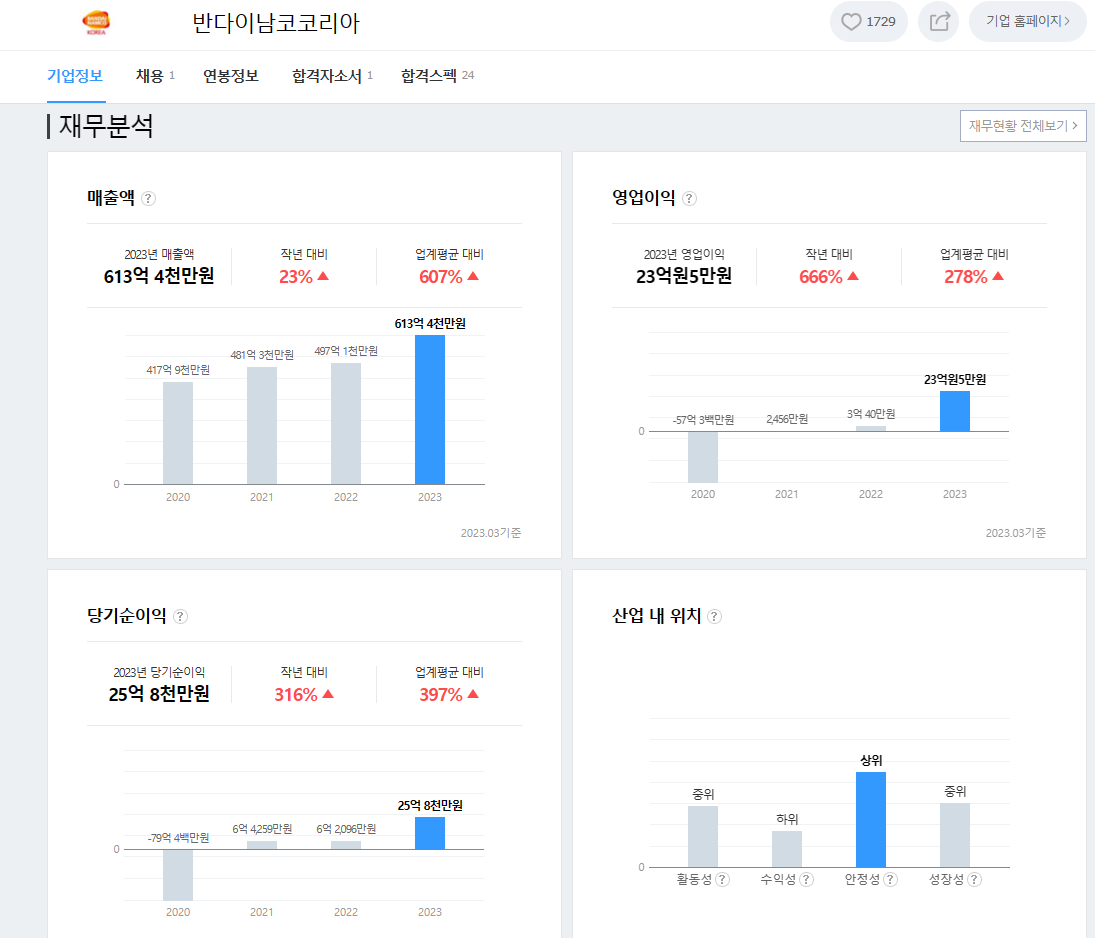The image size is (1095, 938).
Task: Click help icon beside 안정성 label
Action: click(x=890, y=879)
